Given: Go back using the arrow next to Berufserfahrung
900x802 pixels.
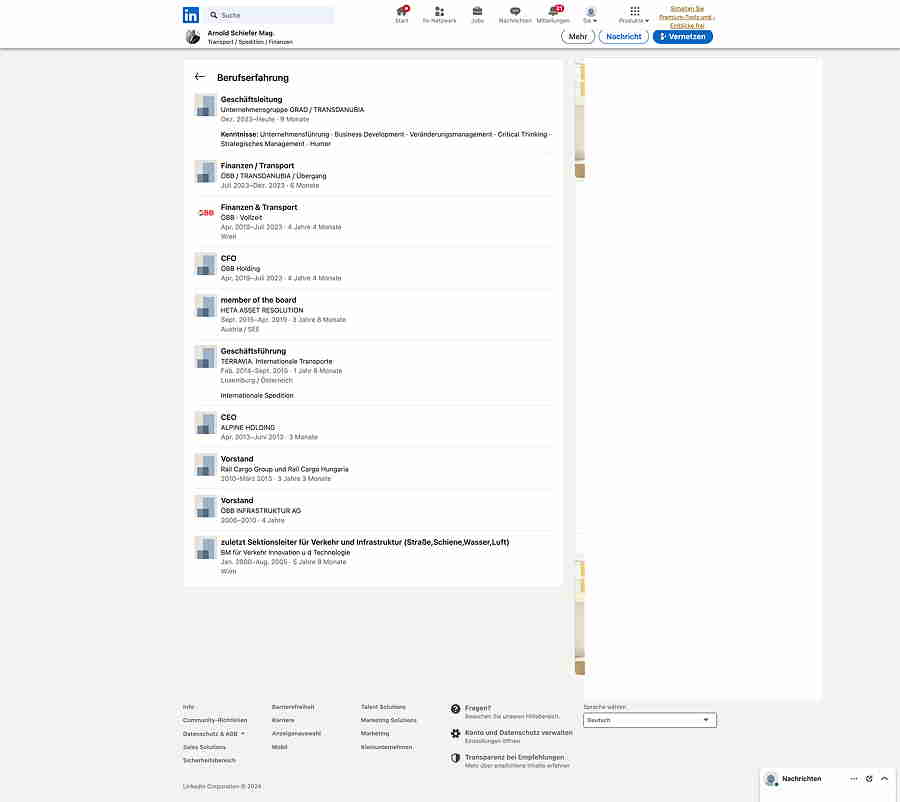Looking at the screenshot, I should coord(200,76).
